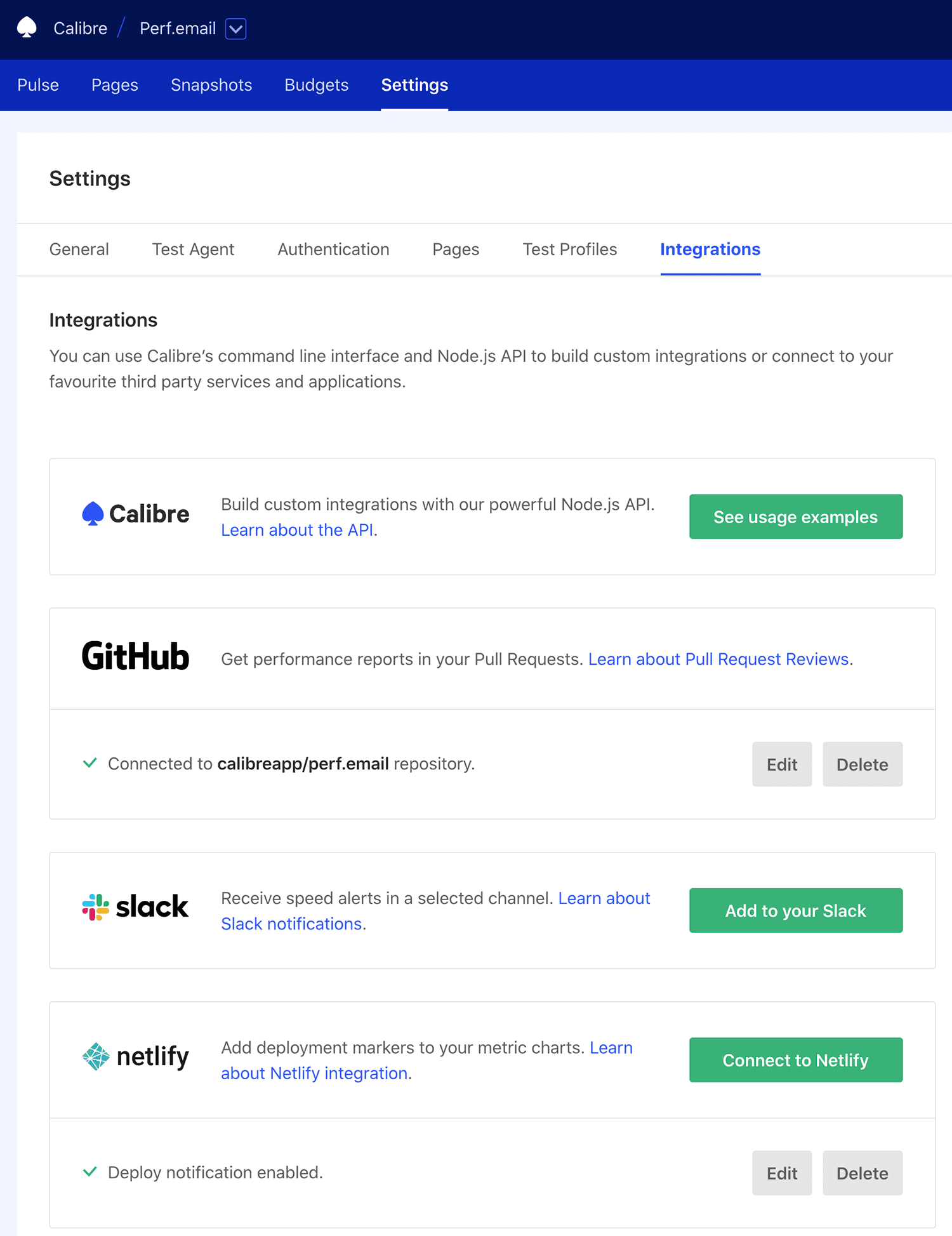This screenshot has height=1236, width=952.
Task: Select the Test Profiles settings tab
Action: [x=569, y=249]
